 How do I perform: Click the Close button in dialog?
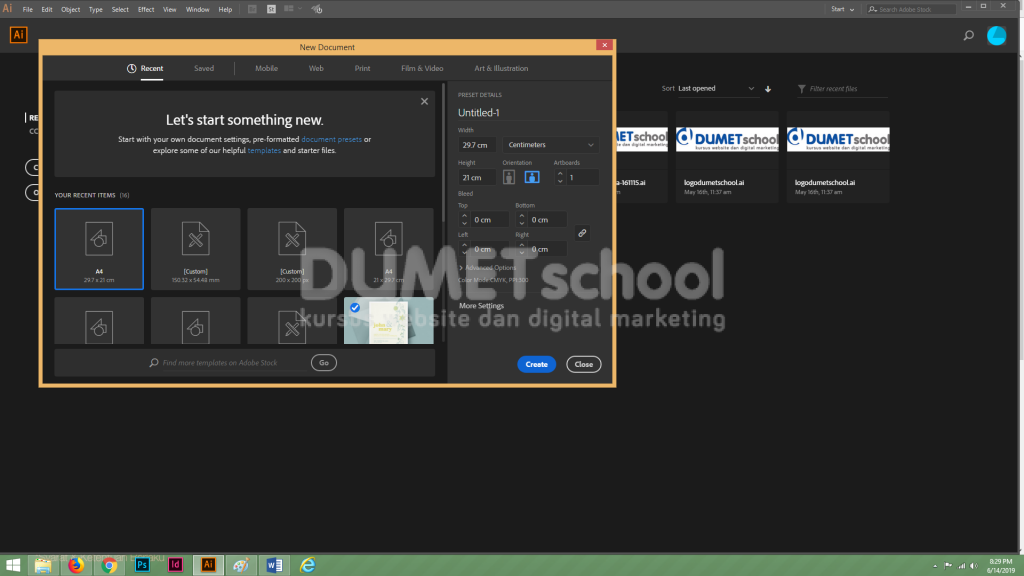coord(583,364)
